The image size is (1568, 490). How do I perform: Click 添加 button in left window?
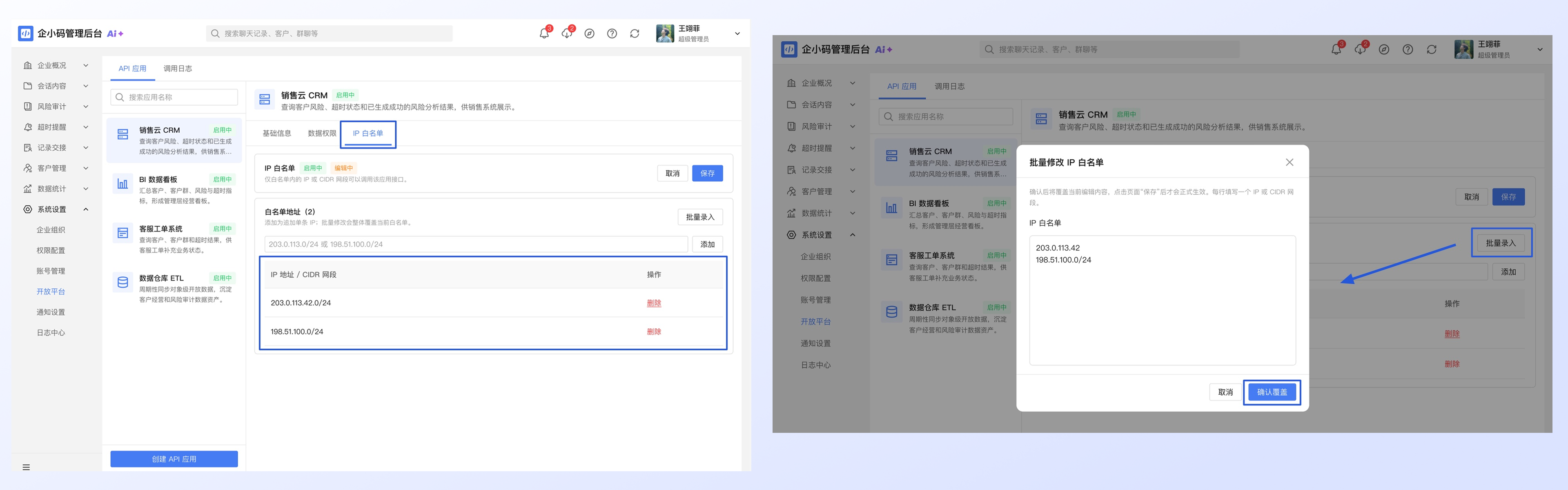click(707, 244)
